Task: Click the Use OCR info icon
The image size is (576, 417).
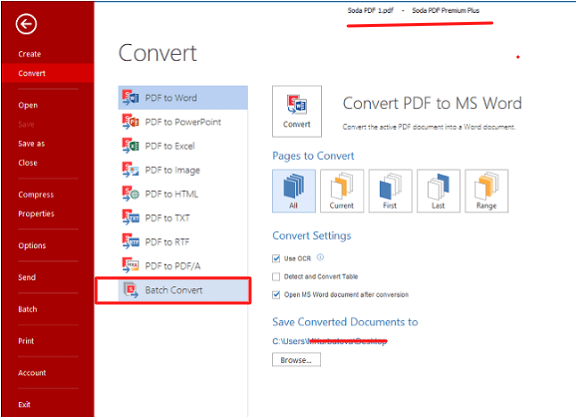Action: tap(320, 257)
